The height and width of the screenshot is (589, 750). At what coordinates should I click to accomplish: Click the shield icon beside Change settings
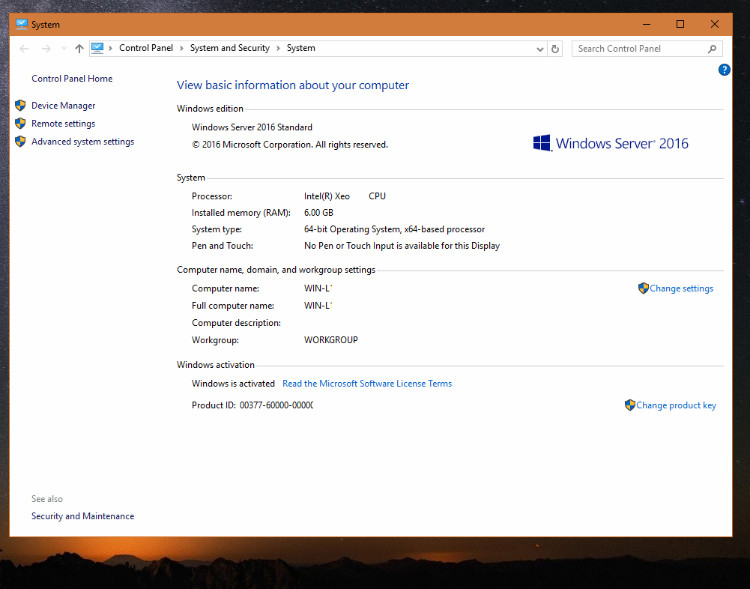point(643,288)
